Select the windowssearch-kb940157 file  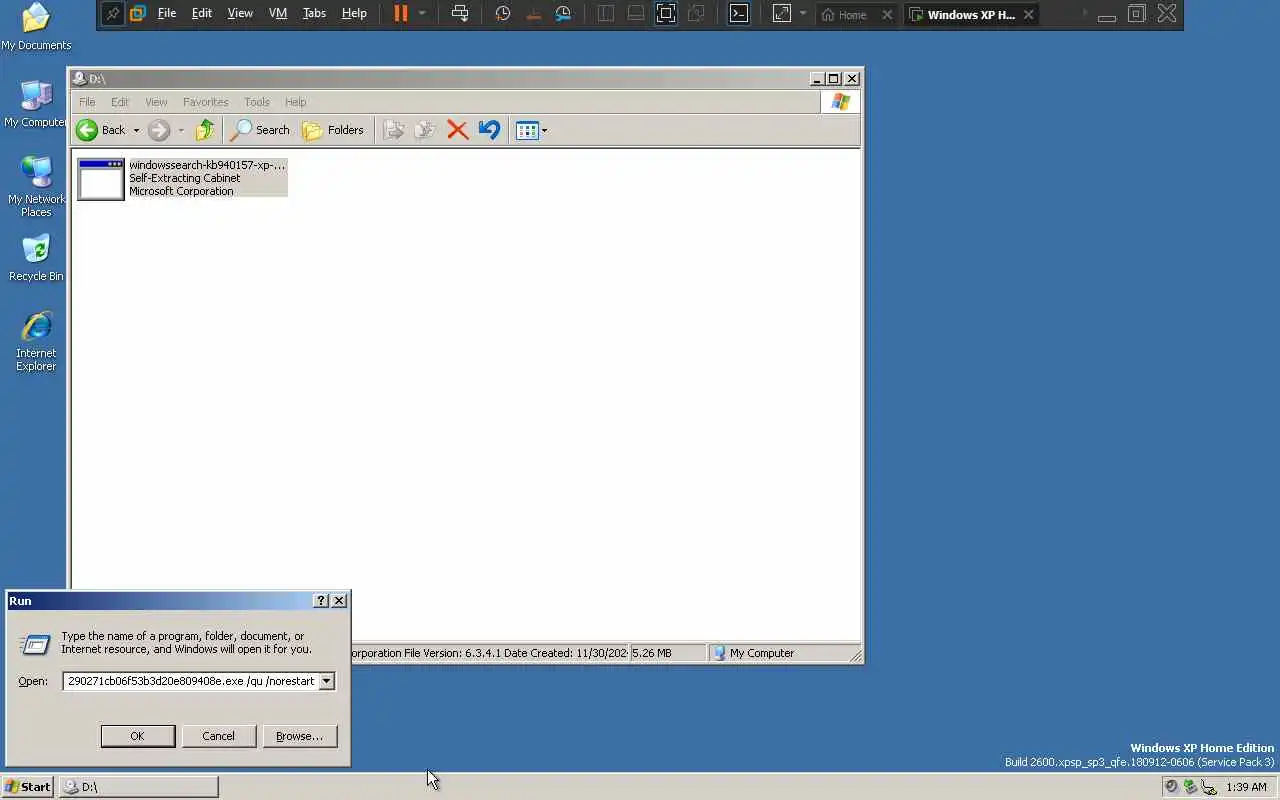pyautogui.click(x=182, y=178)
